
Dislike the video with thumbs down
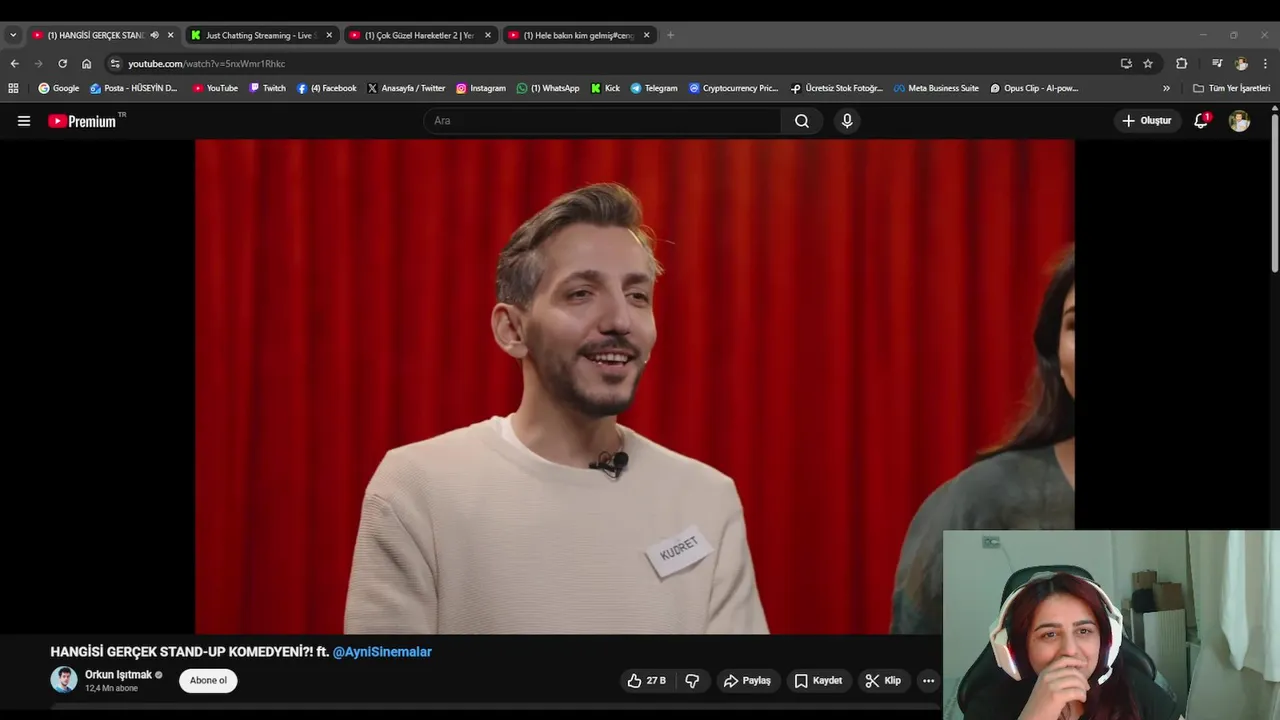coord(692,681)
